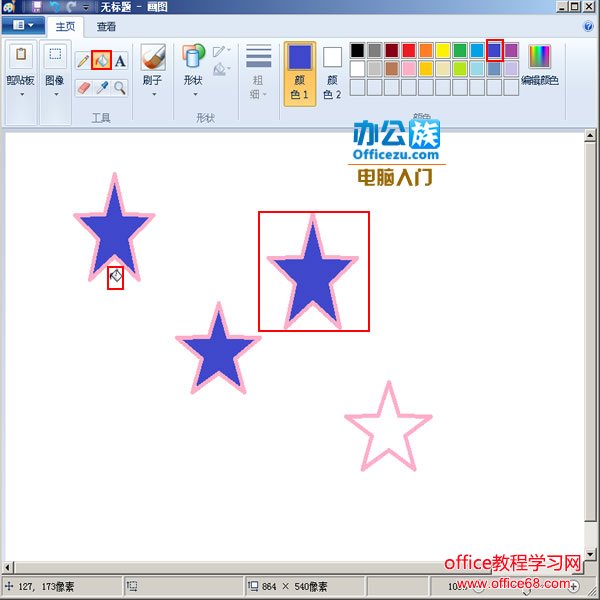This screenshot has height=600, width=600.
Task: Pick the yellow color swatch
Action: 443,51
